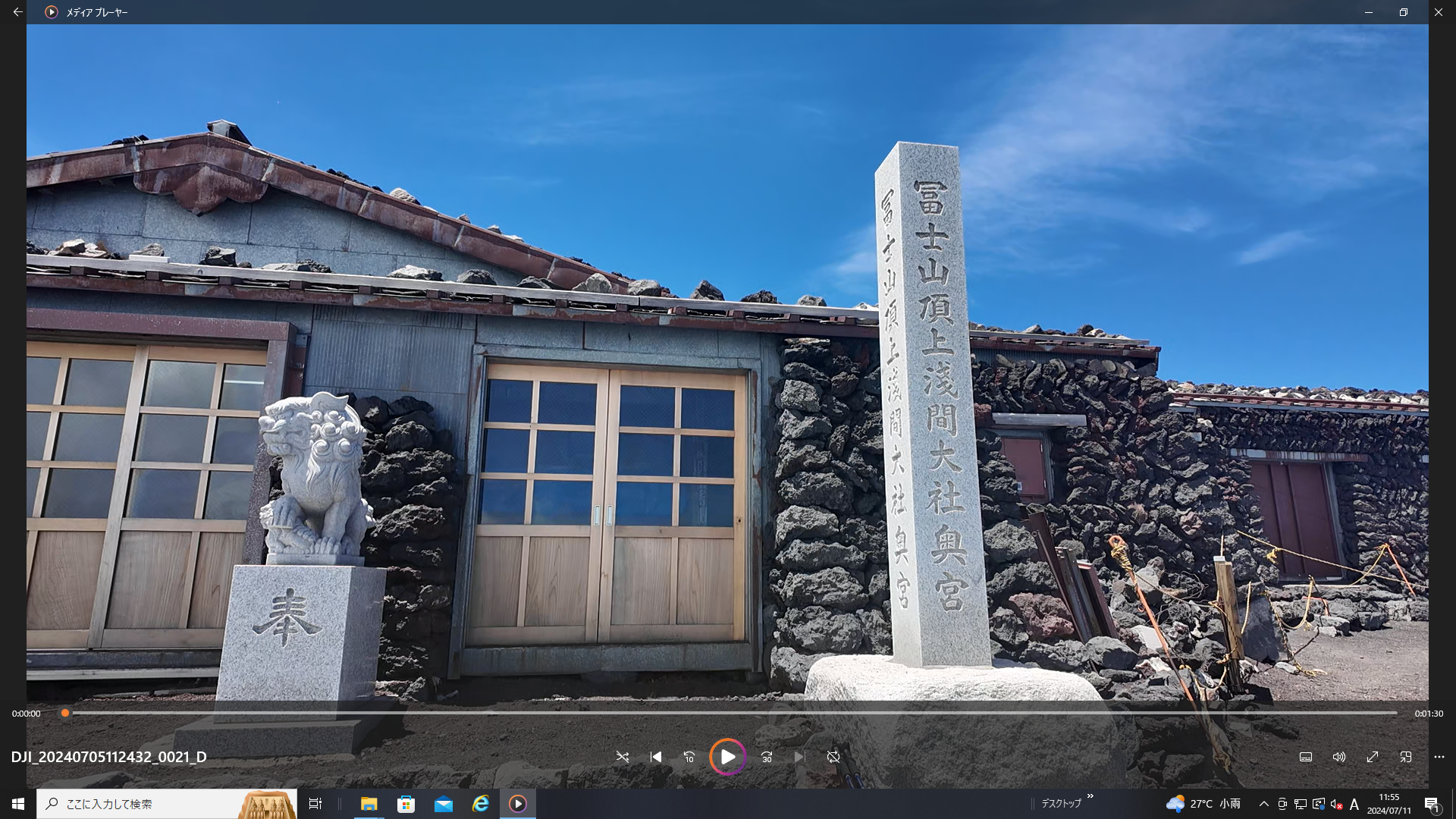Click the seek bar playhead
The height and width of the screenshot is (819, 1456).
[x=65, y=713]
